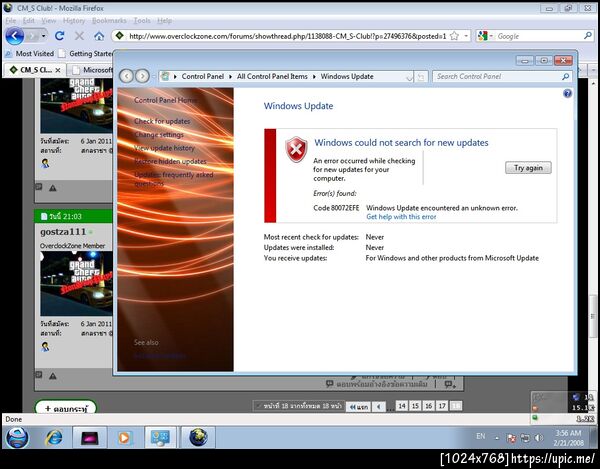600x469 pixels.
Task: Close the CM_S Club tab
Action: (x=58, y=70)
